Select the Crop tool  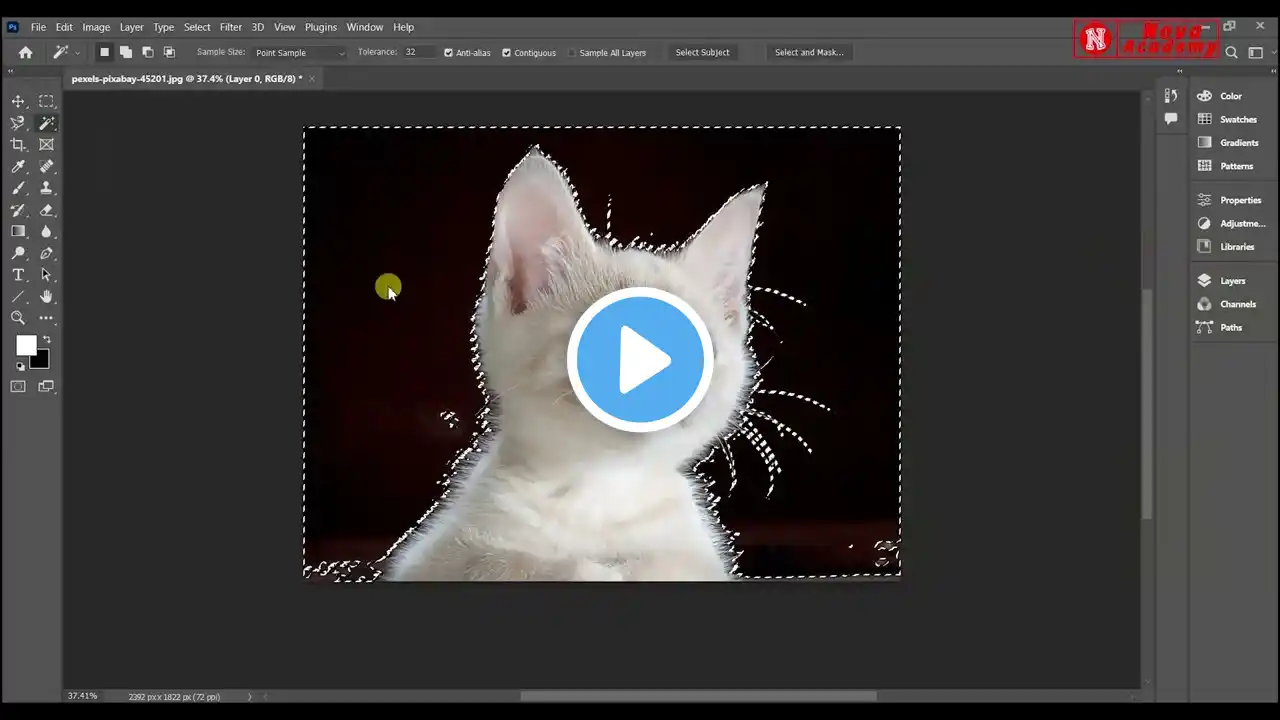click(18, 145)
